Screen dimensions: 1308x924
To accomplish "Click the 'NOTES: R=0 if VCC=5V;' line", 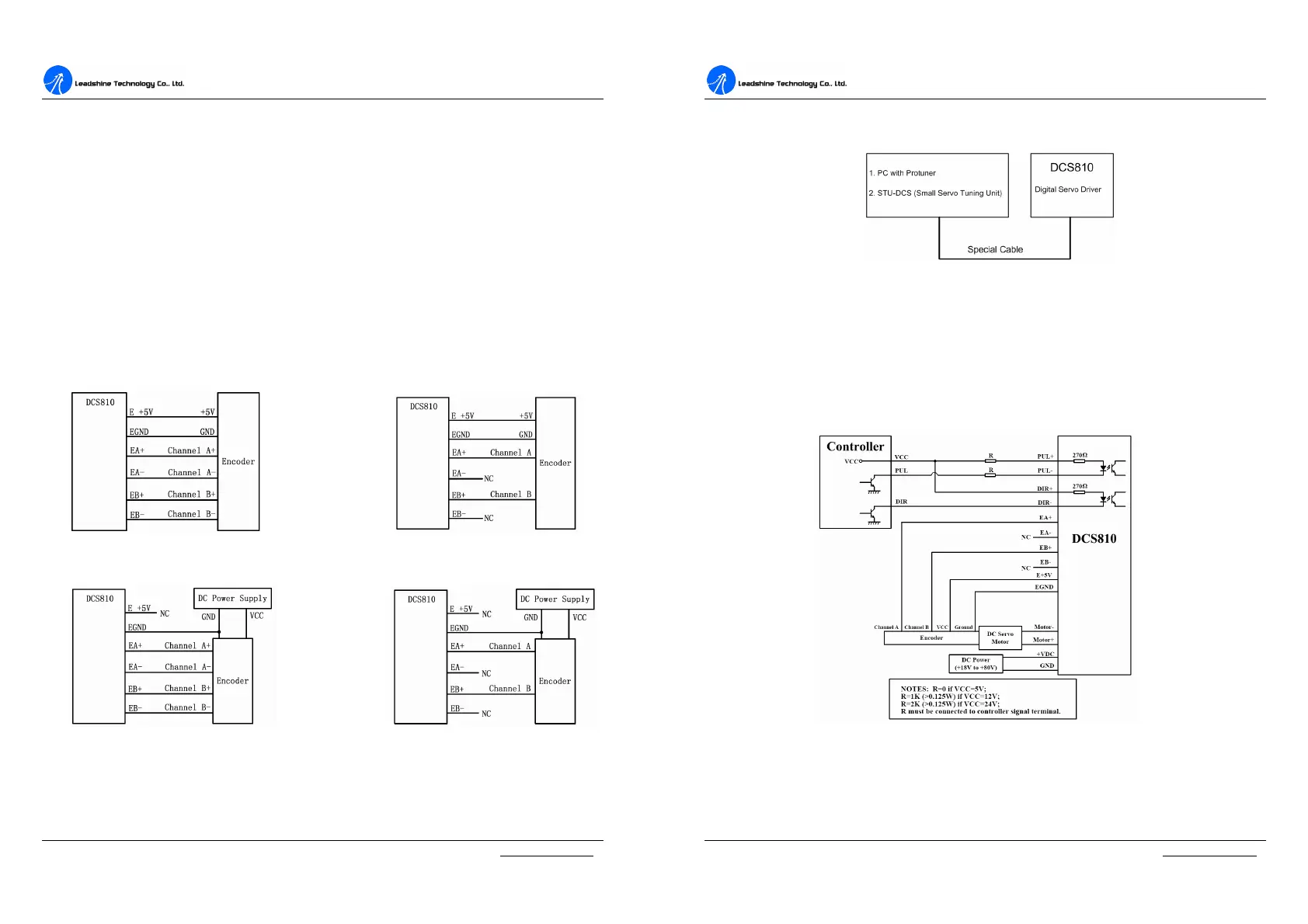I will pos(943,689).
